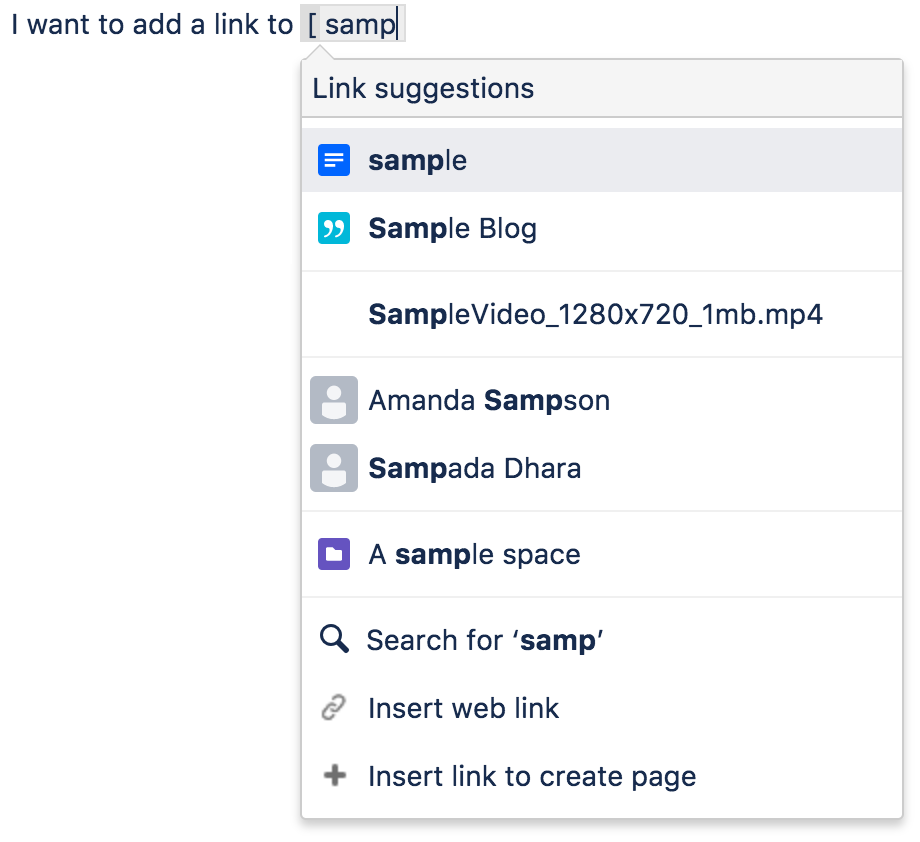920x842 pixels.
Task: Click the blue page icon beside sample
Action: pyautogui.click(x=334, y=160)
